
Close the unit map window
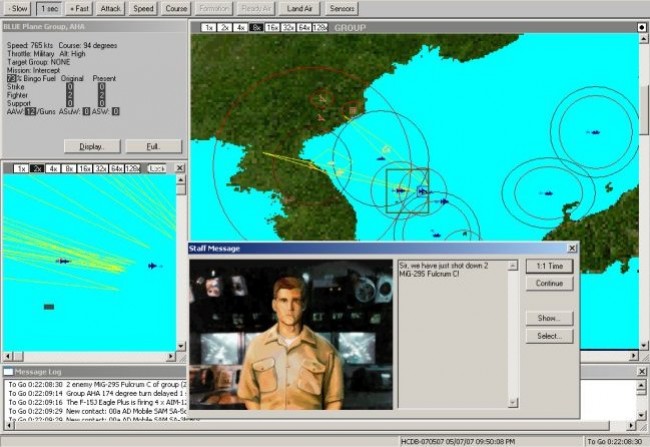(x=179, y=168)
